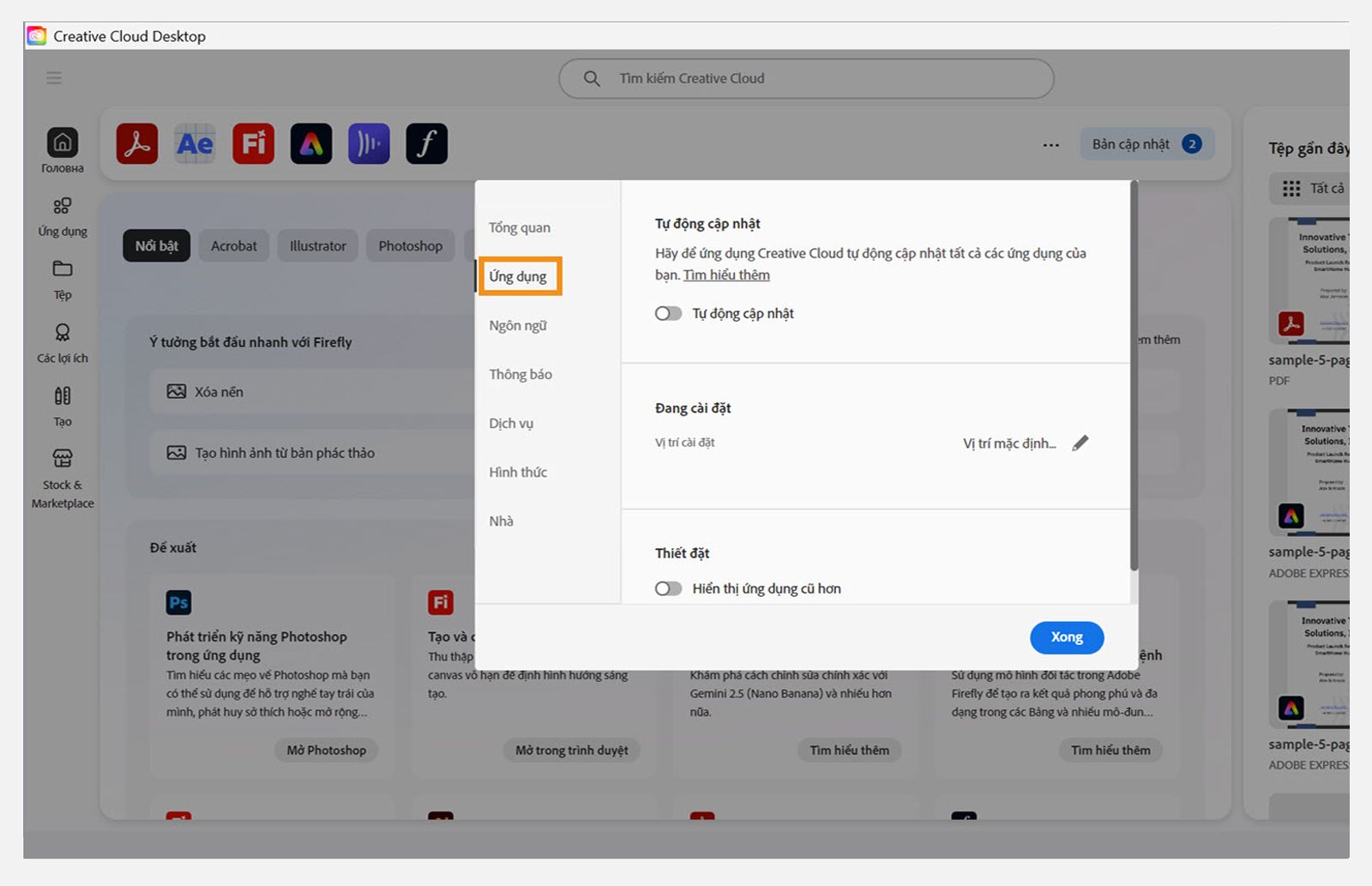Click Mở trong trình duyệt button
The image size is (1372, 886).
572,750
